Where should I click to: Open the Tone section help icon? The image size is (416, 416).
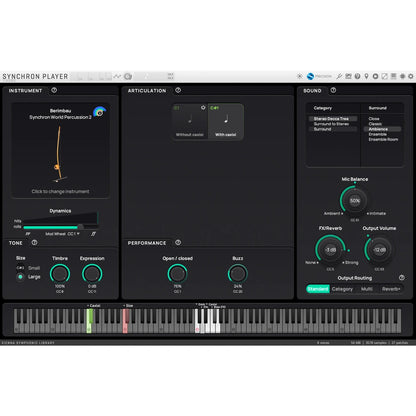pos(34,243)
